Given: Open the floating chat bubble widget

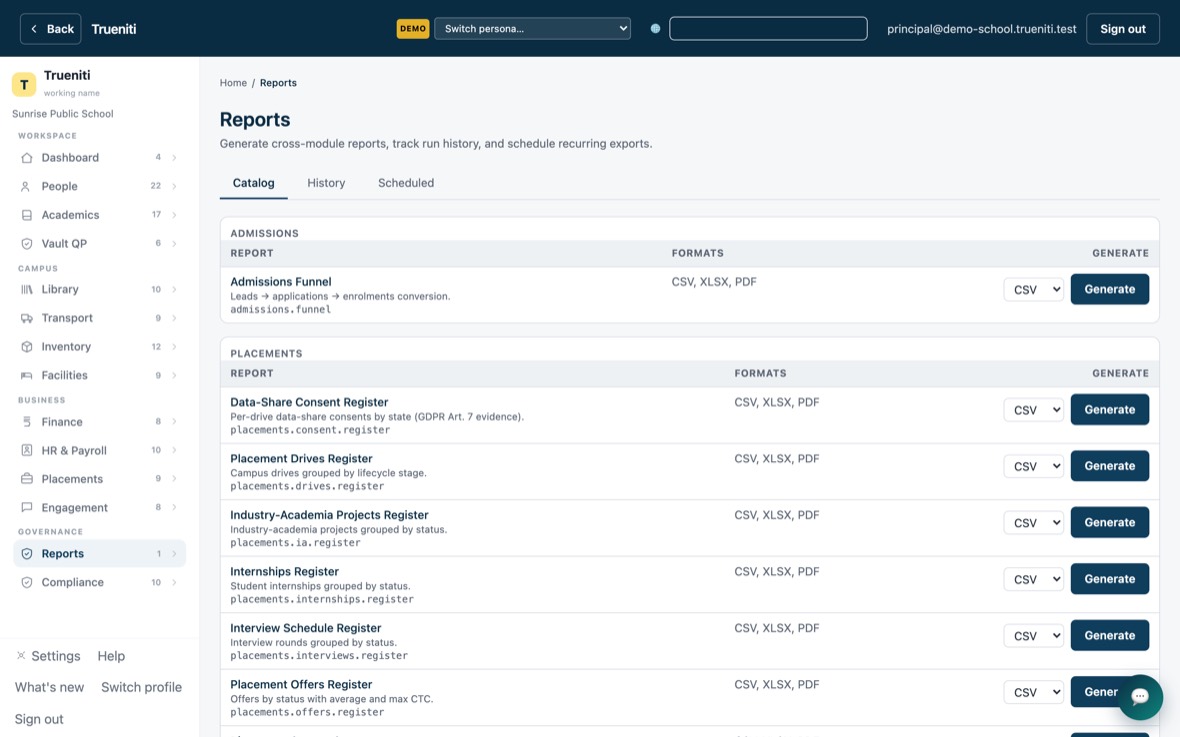Looking at the screenshot, I should coord(1140,696).
